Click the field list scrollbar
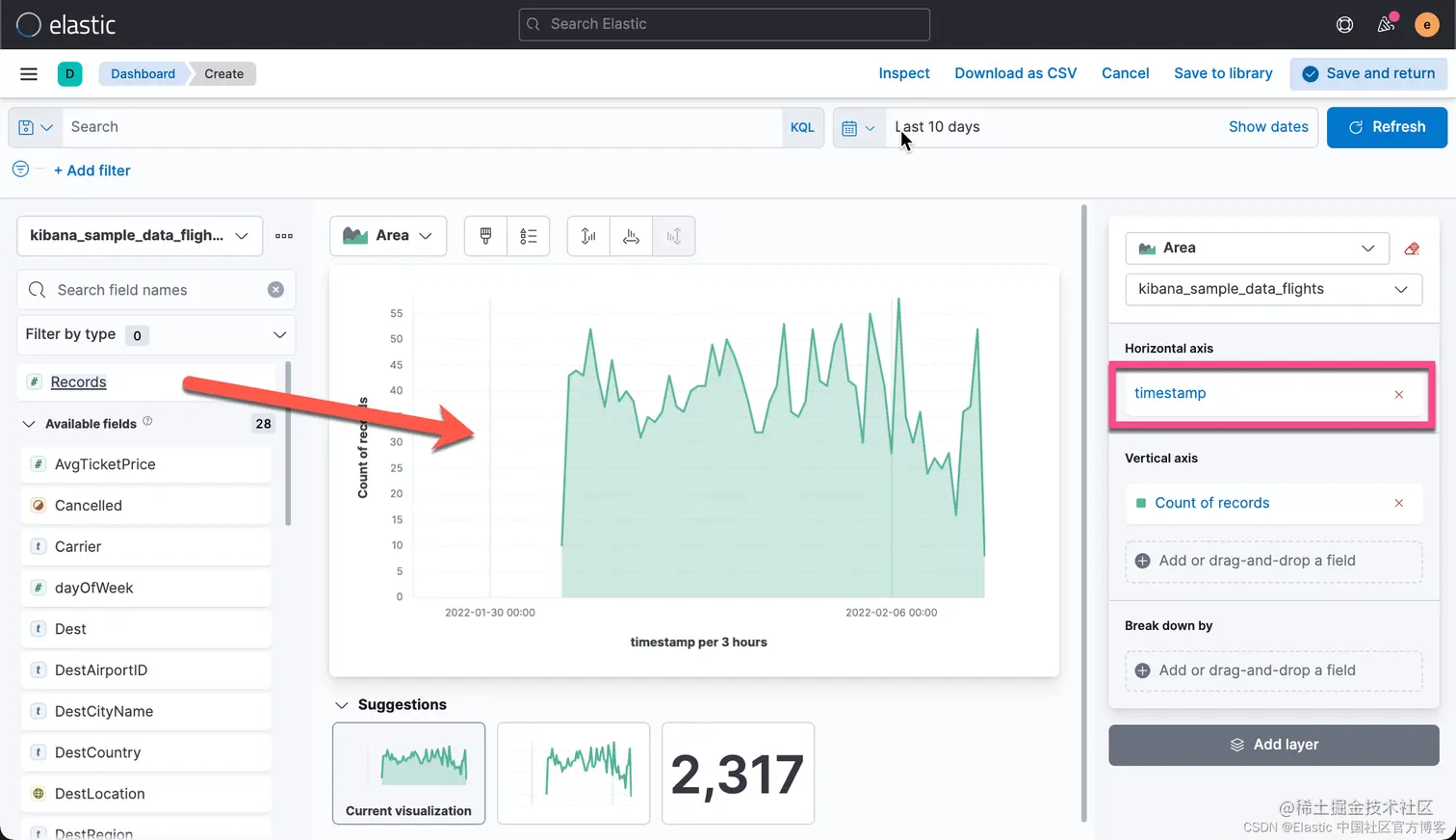The image size is (1456, 840). pos(288,444)
